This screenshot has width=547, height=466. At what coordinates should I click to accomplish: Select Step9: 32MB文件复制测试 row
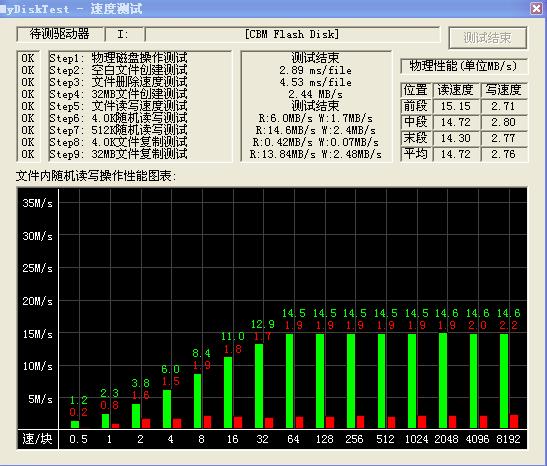coord(118,154)
